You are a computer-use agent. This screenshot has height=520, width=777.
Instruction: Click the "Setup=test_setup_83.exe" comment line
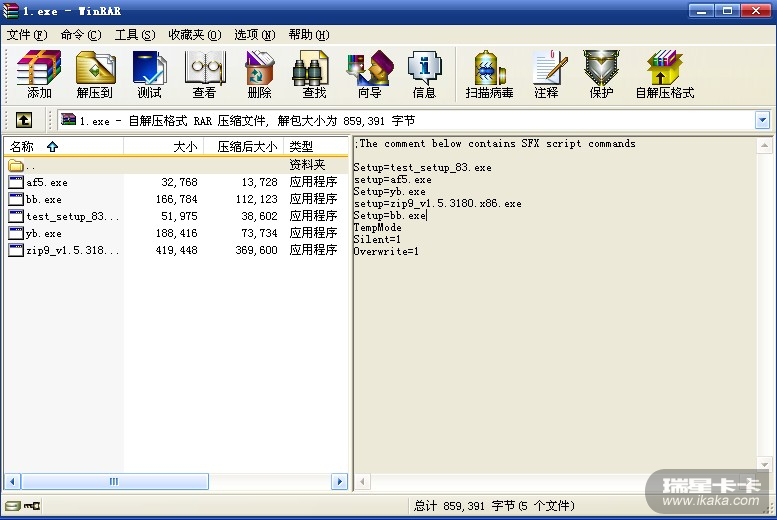[422, 168]
